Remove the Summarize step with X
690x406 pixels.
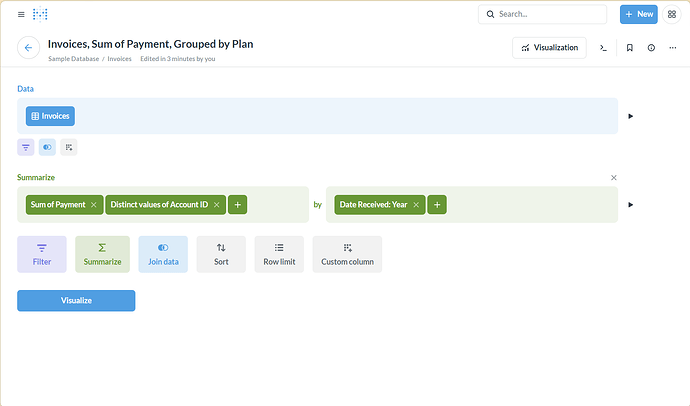pyautogui.click(x=613, y=178)
